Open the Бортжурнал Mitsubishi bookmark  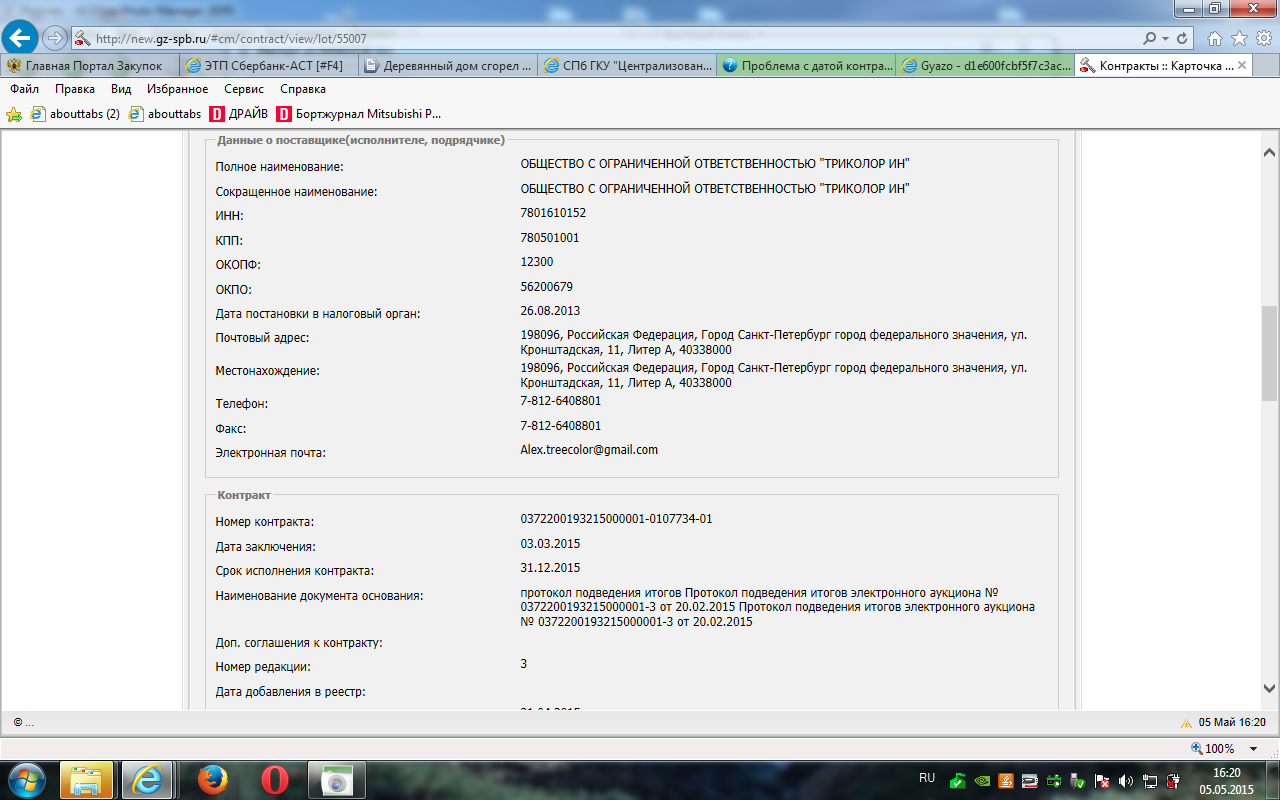pos(358,114)
